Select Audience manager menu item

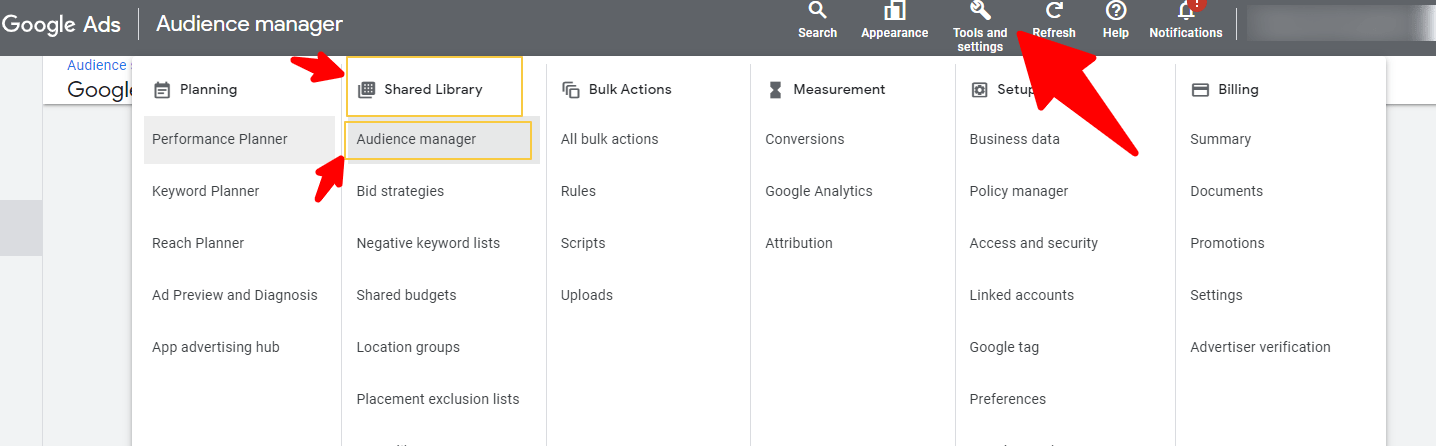(416, 139)
